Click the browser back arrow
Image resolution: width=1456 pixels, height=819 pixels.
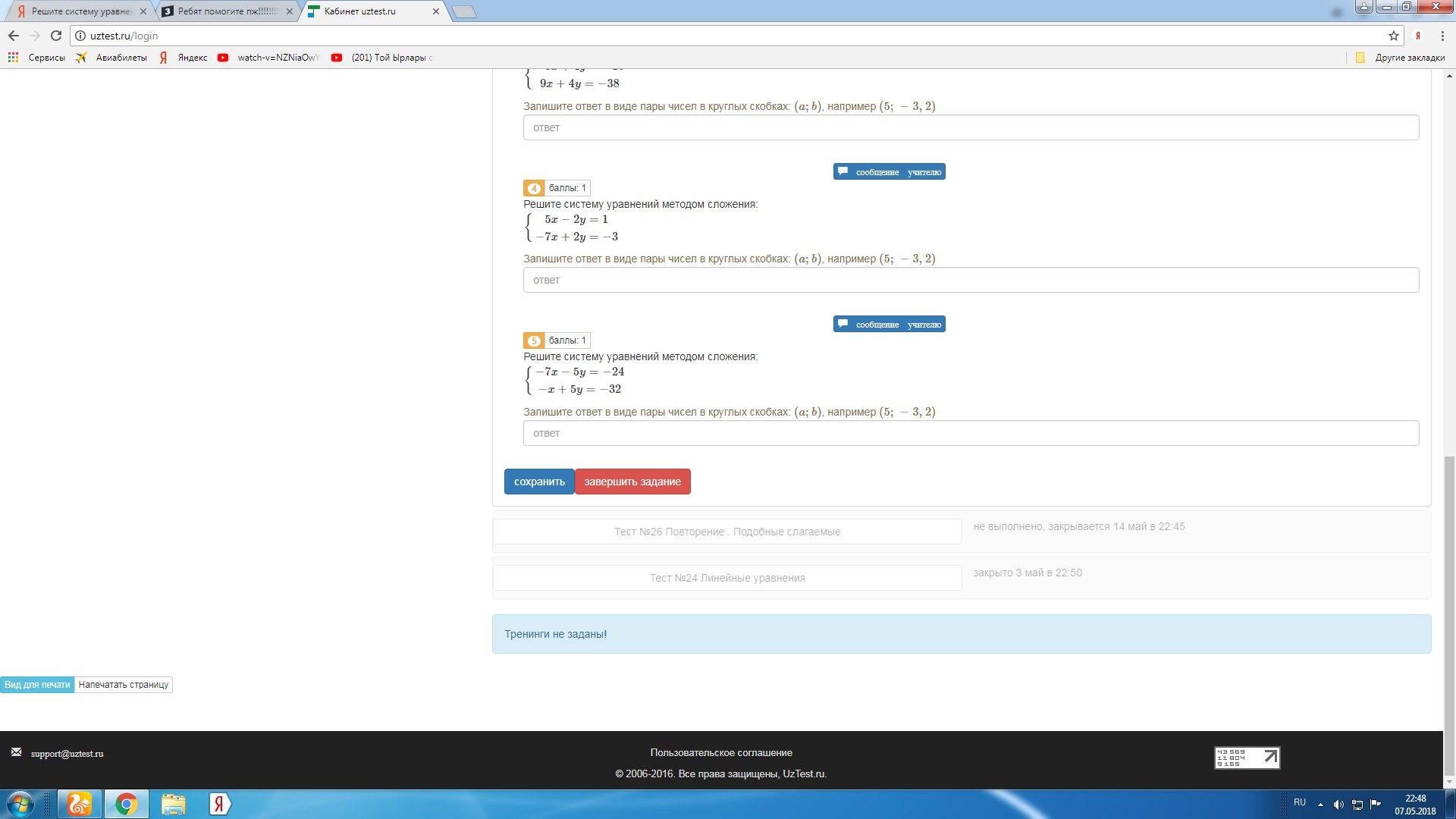(x=13, y=36)
